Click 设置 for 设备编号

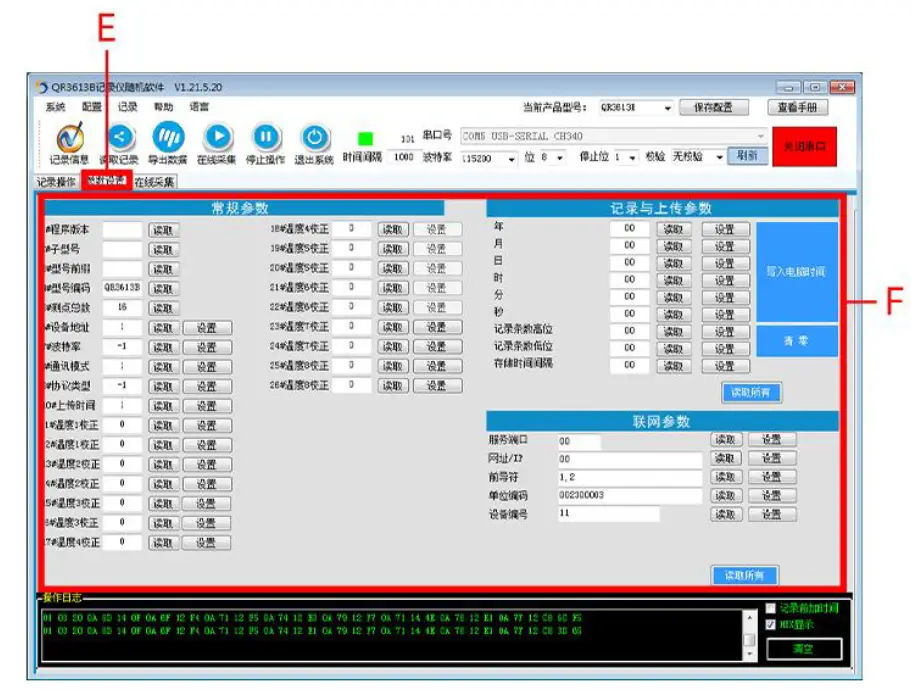[x=772, y=514]
